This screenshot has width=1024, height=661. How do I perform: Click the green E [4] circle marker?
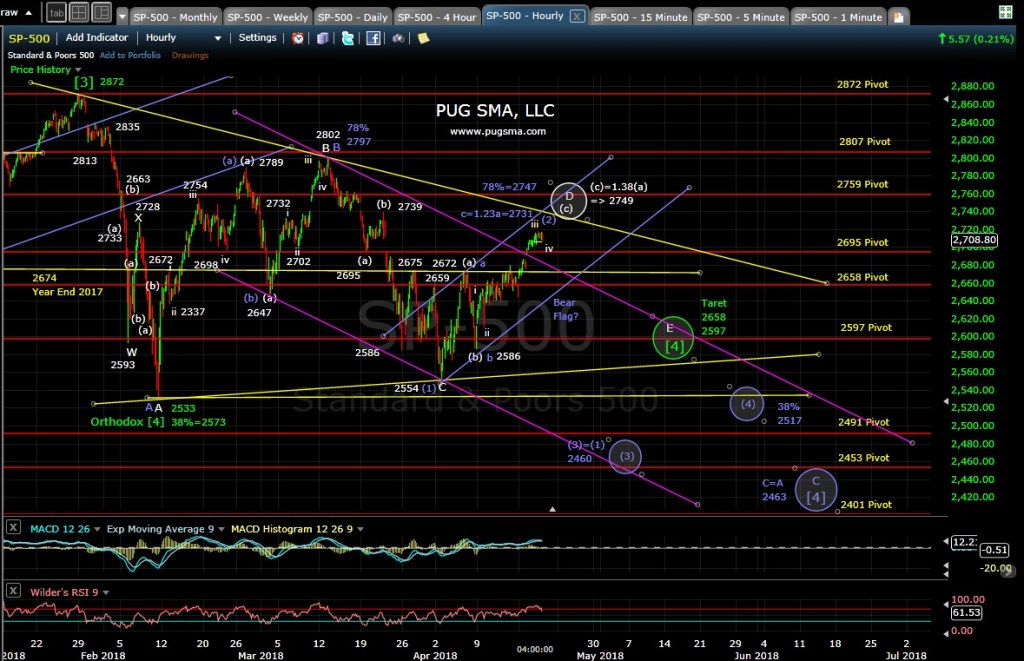pyautogui.click(x=673, y=338)
